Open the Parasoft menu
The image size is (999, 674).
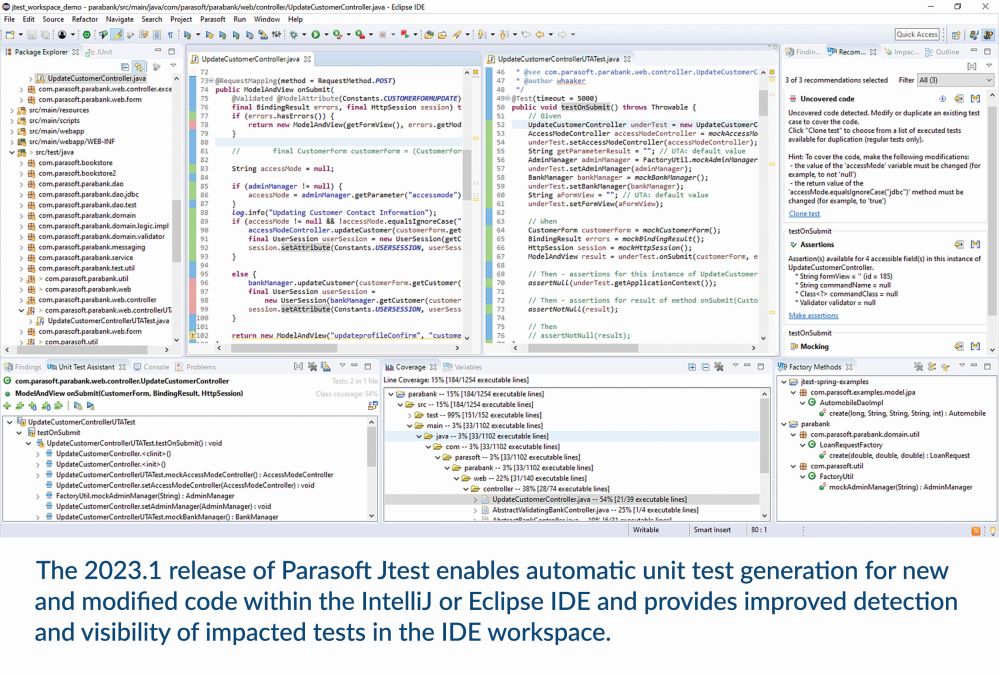pyautogui.click(x=211, y=19)
